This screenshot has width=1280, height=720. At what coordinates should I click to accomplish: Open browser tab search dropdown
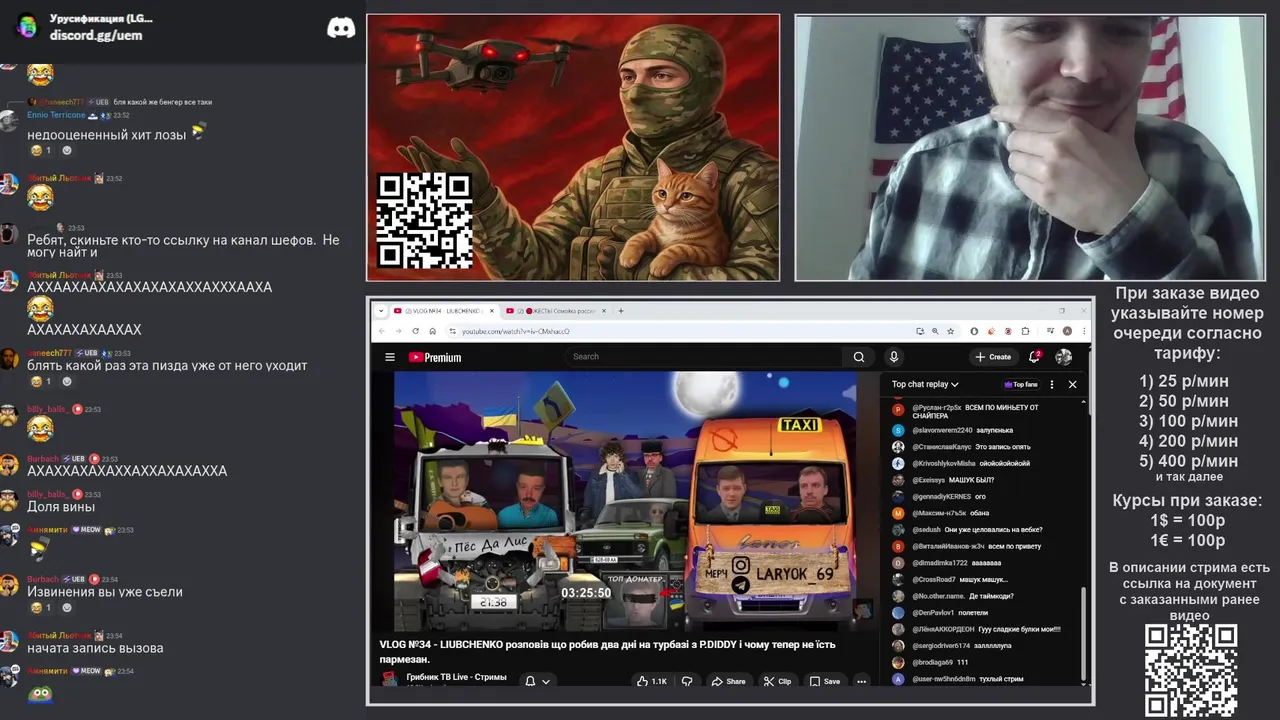(381, 311)
